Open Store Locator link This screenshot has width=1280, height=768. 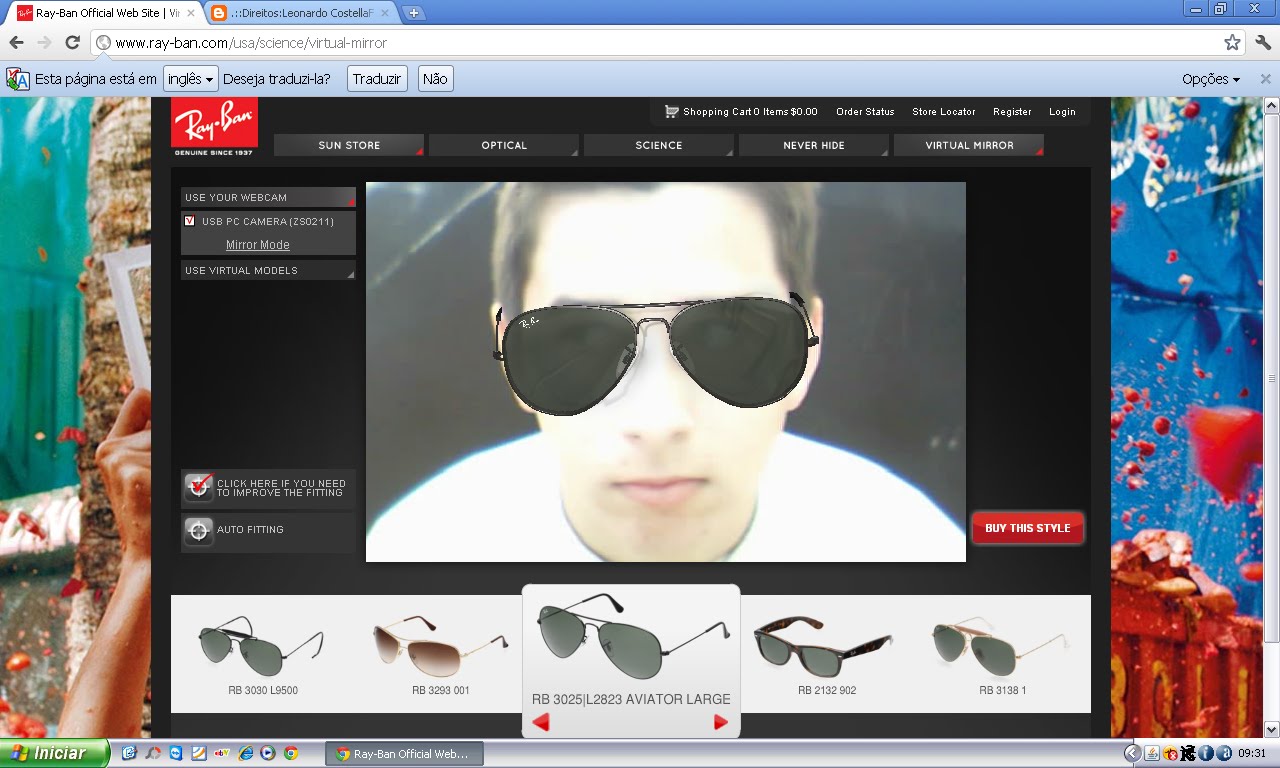pos(944,112)
